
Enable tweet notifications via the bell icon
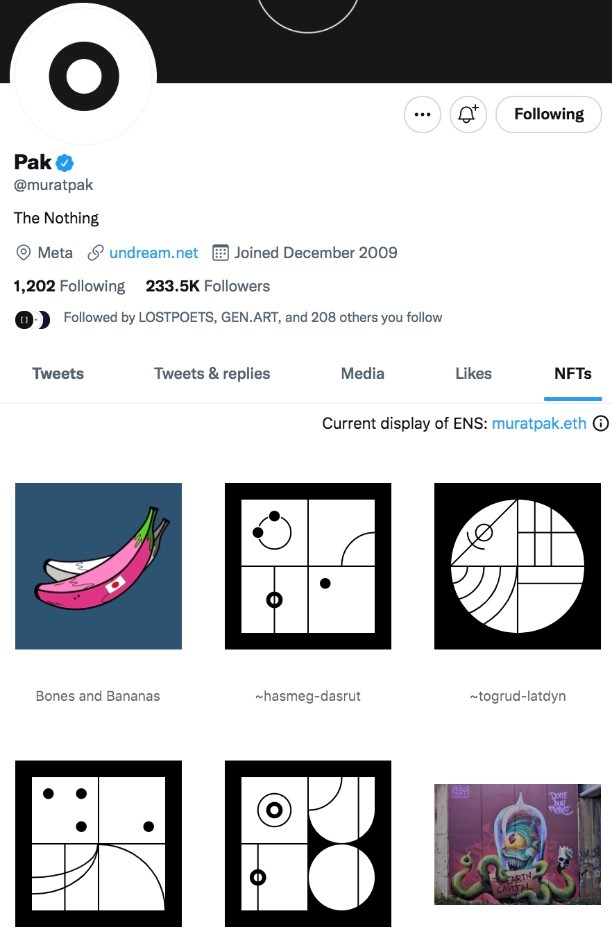468,114
